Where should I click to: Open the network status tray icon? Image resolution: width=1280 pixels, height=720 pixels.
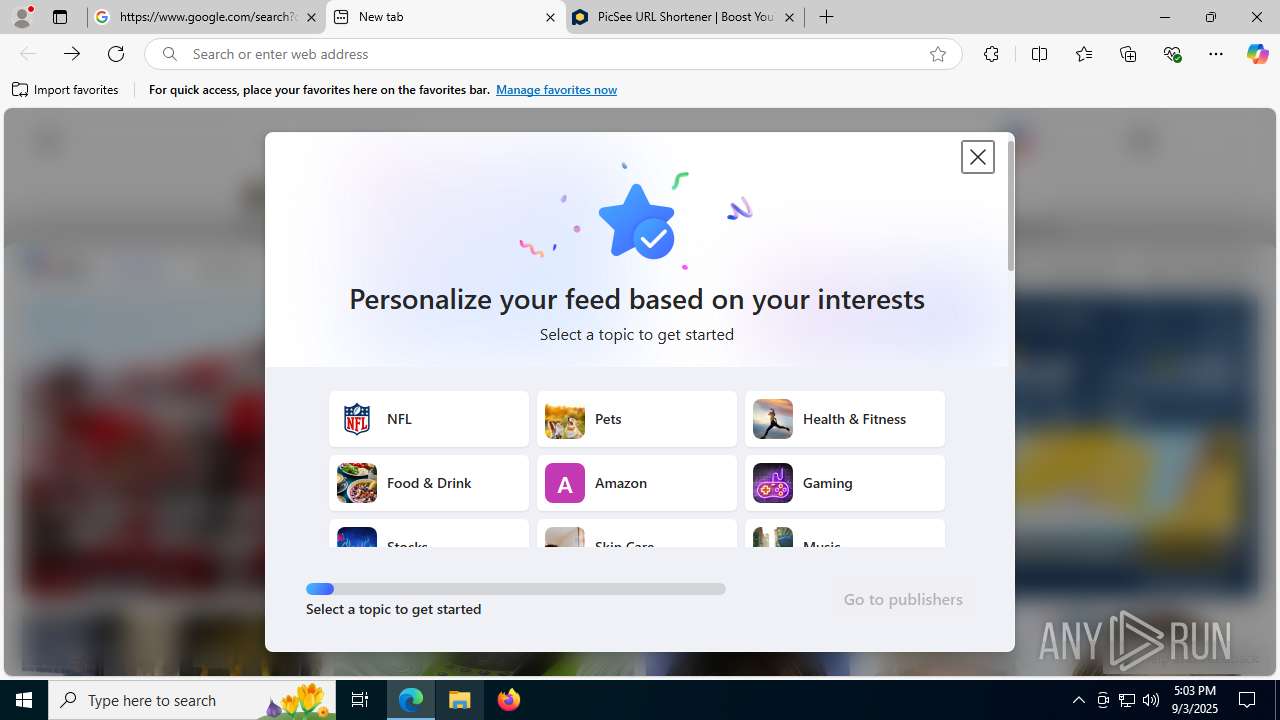[x=1127, y=700]
